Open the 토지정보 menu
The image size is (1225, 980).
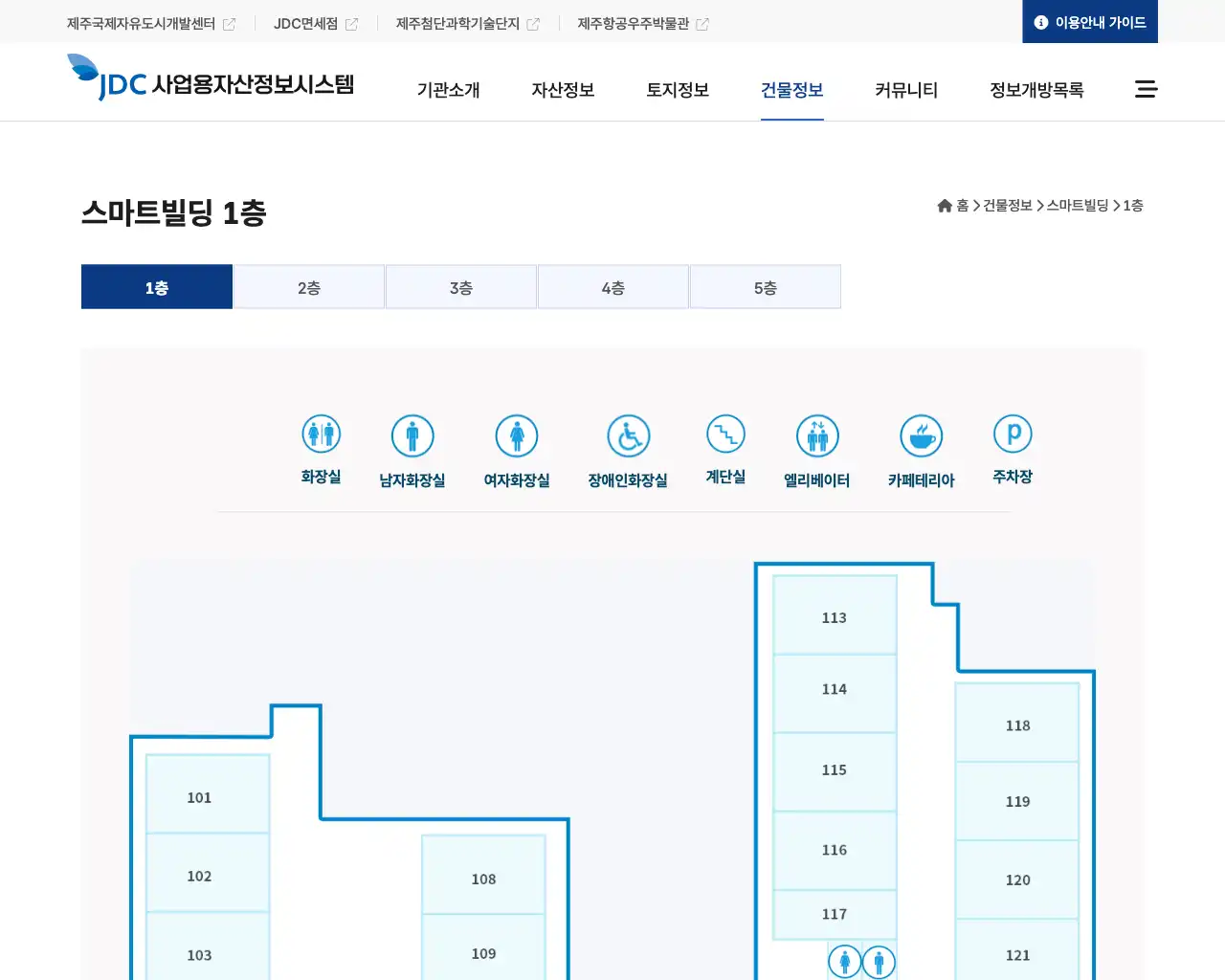[x=678, y=90]
